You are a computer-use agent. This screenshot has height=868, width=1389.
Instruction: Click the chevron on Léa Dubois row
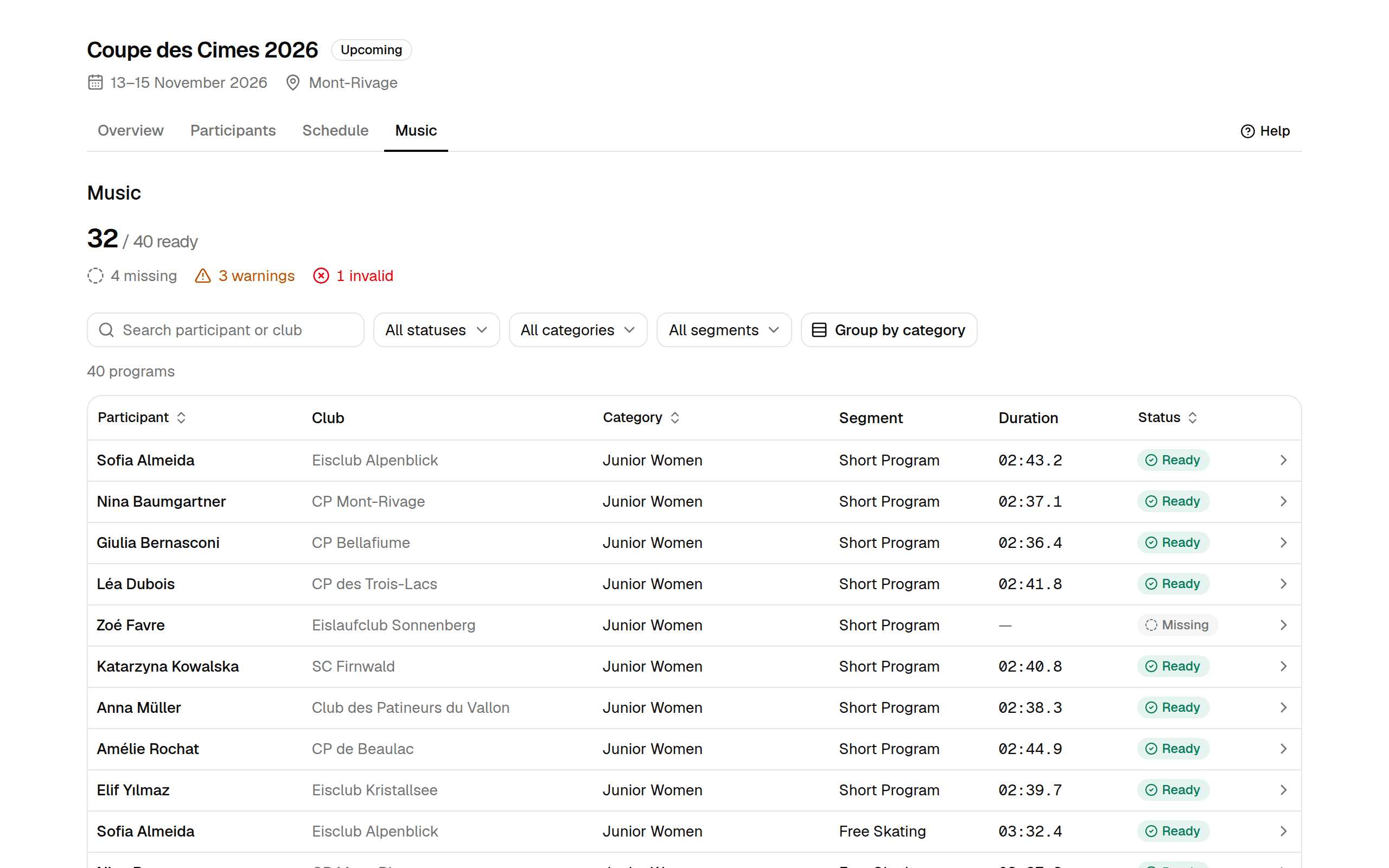click(x=1283, y=584)
